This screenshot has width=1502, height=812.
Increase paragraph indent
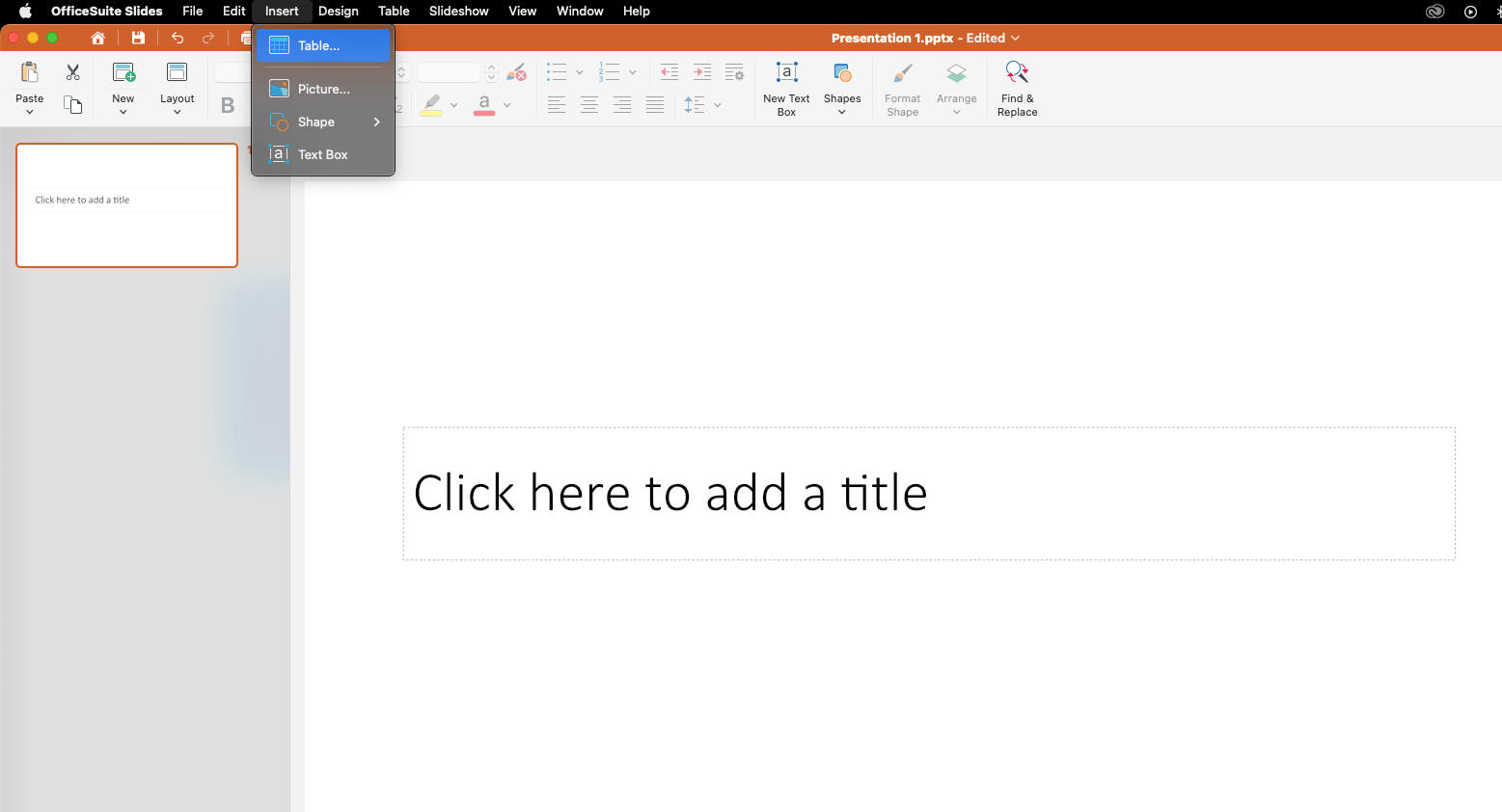701,71
